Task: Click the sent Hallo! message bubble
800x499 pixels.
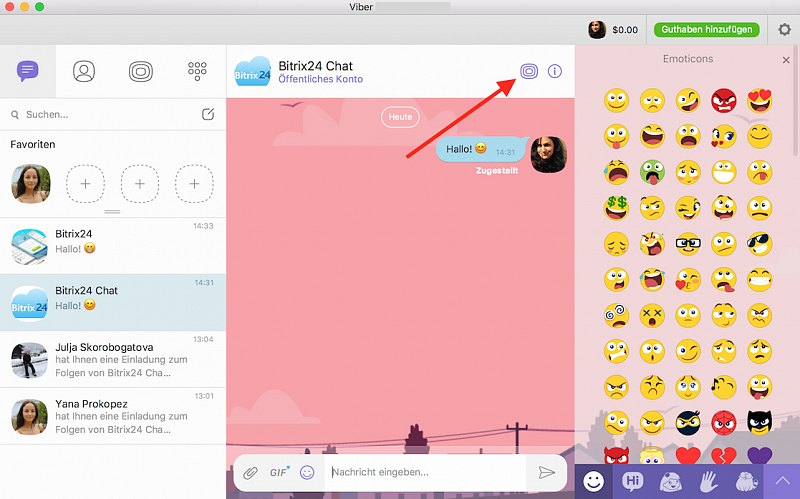Action: pyautogui.click(x=481, y=149)
